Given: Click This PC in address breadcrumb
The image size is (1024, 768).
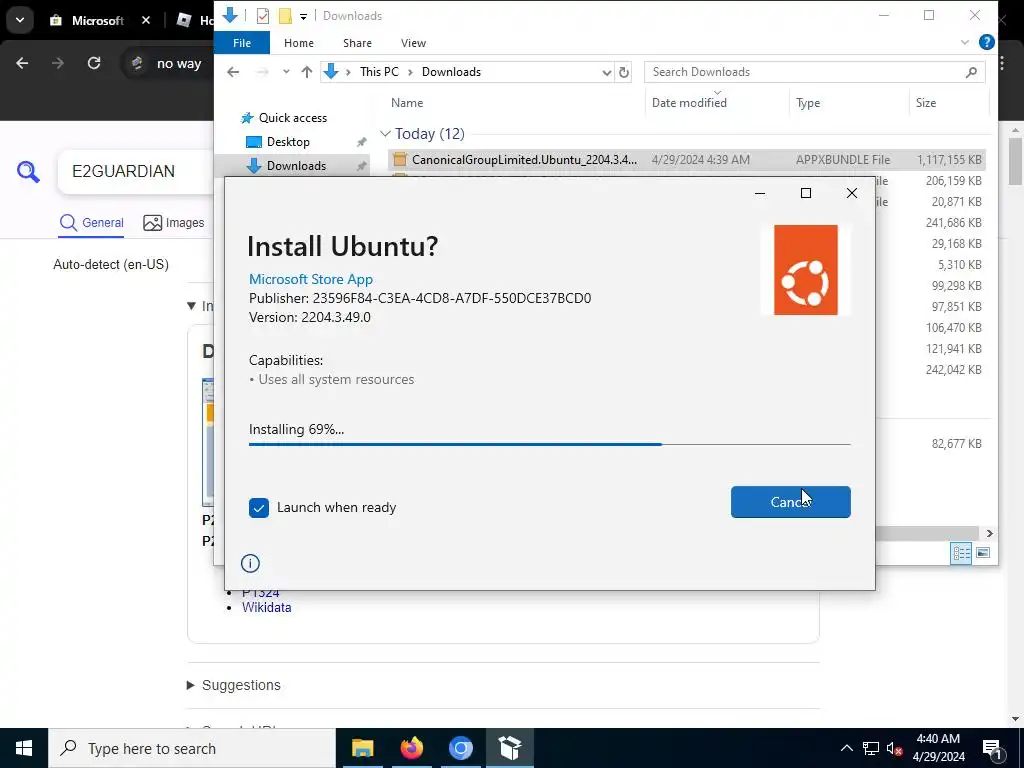Looking at the screenshot, I should (379, 72).
